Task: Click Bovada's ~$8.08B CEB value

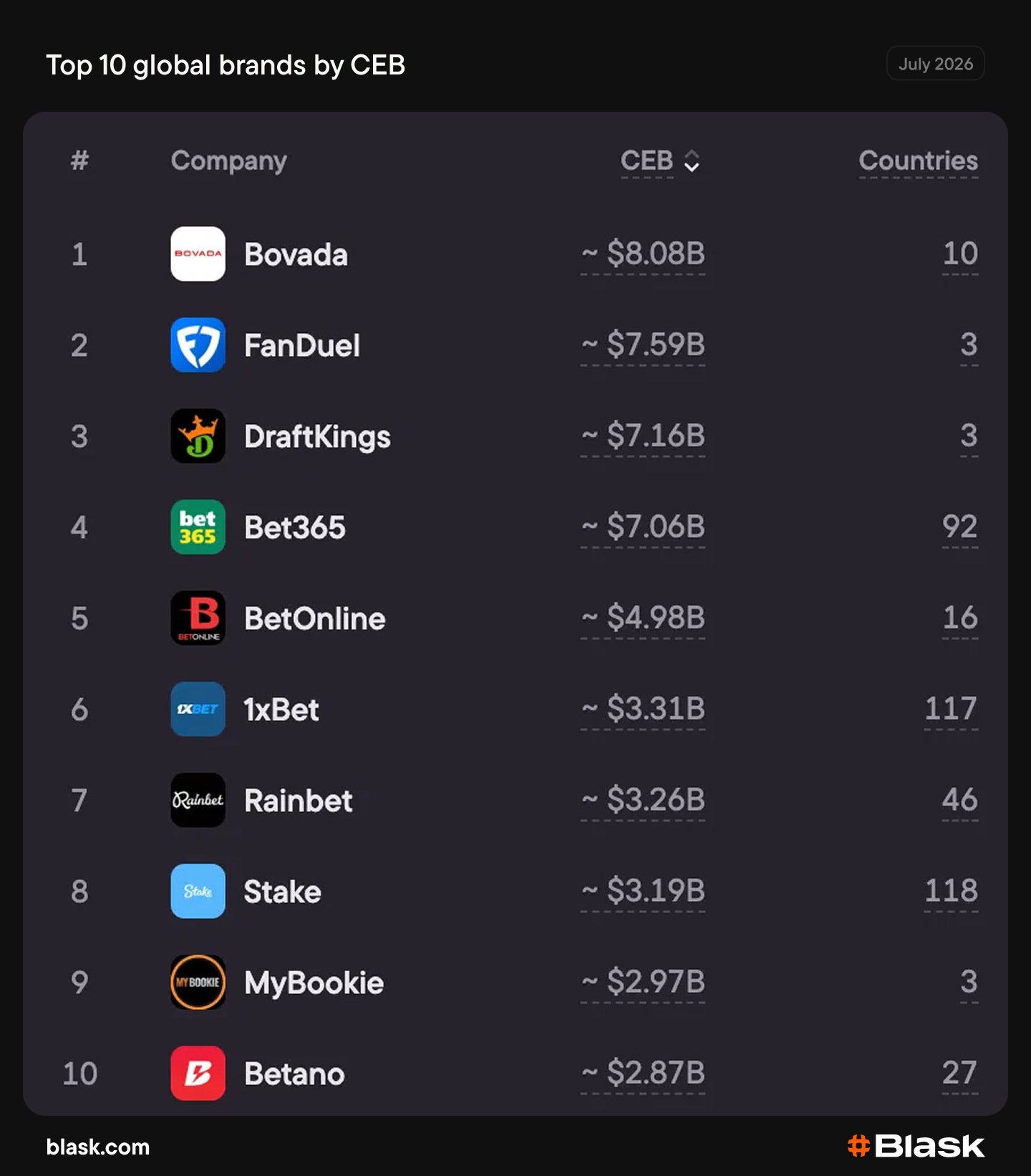Action: pyautogui.click(x=643, y=254)
